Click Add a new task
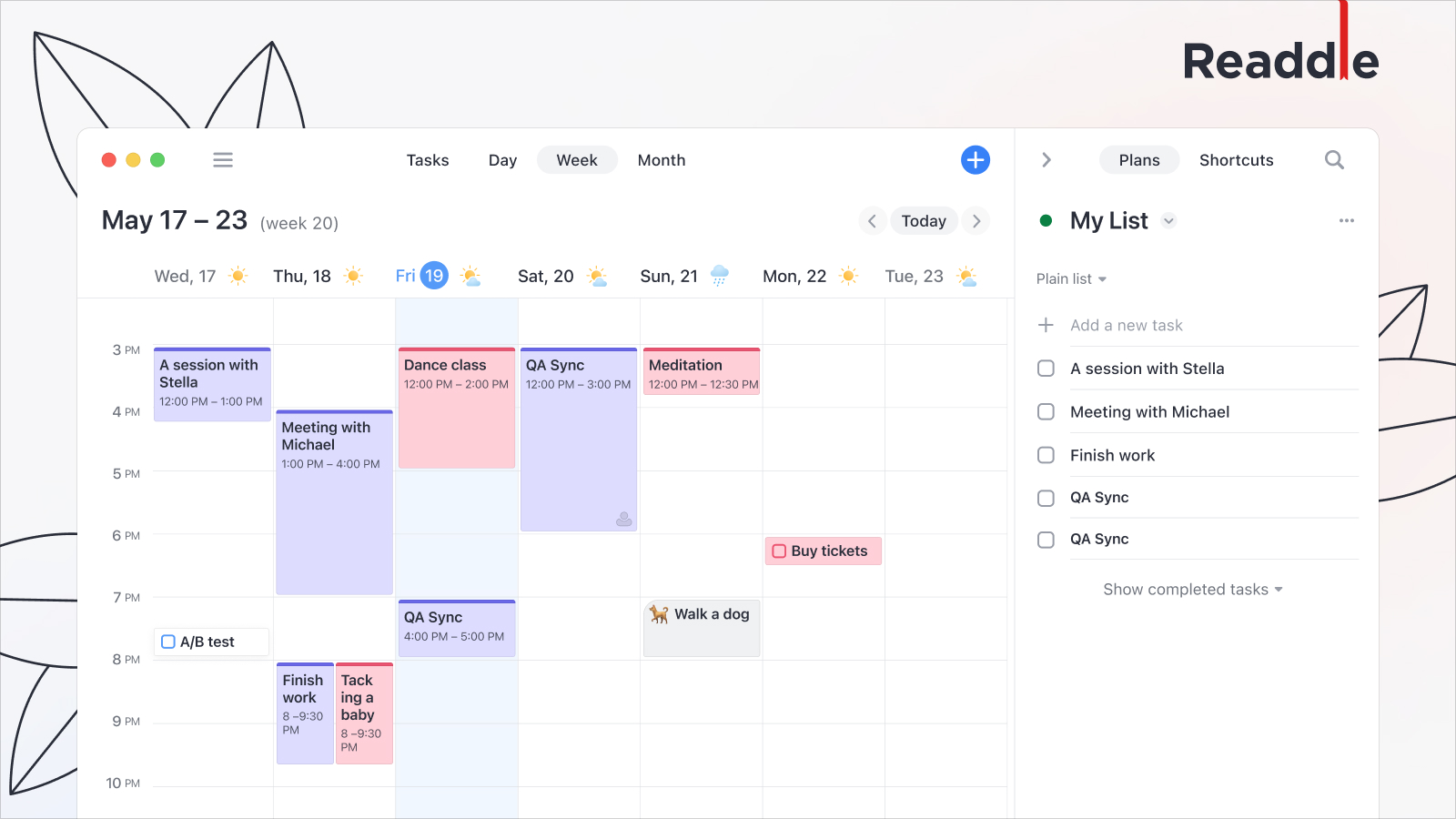Image resolution: width=1456 pixels, height=819 pixels. coord(1127,325)
